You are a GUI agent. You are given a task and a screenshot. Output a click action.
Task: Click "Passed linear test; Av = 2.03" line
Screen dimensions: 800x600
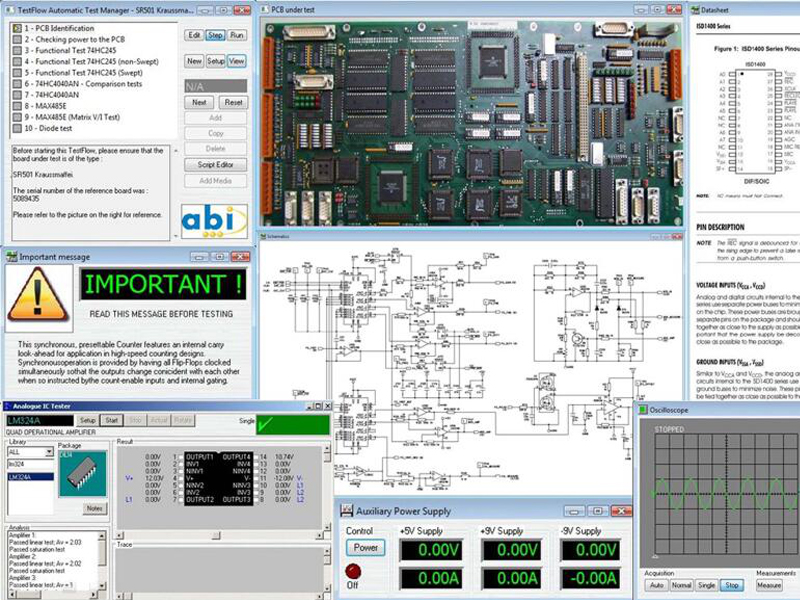pos(45,542)
